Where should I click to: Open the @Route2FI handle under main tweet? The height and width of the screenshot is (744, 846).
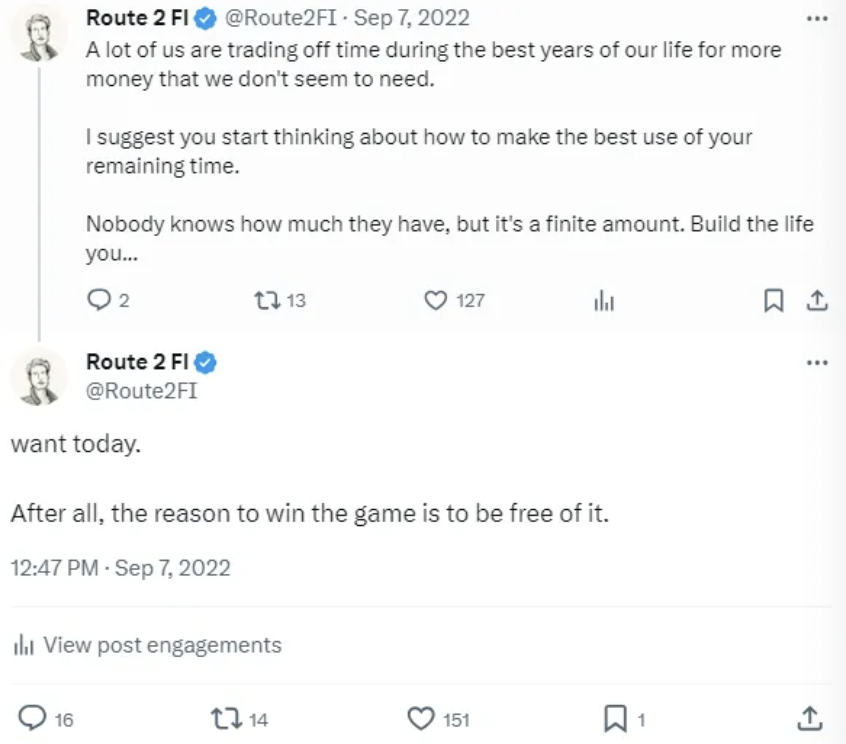coord(142,391)
